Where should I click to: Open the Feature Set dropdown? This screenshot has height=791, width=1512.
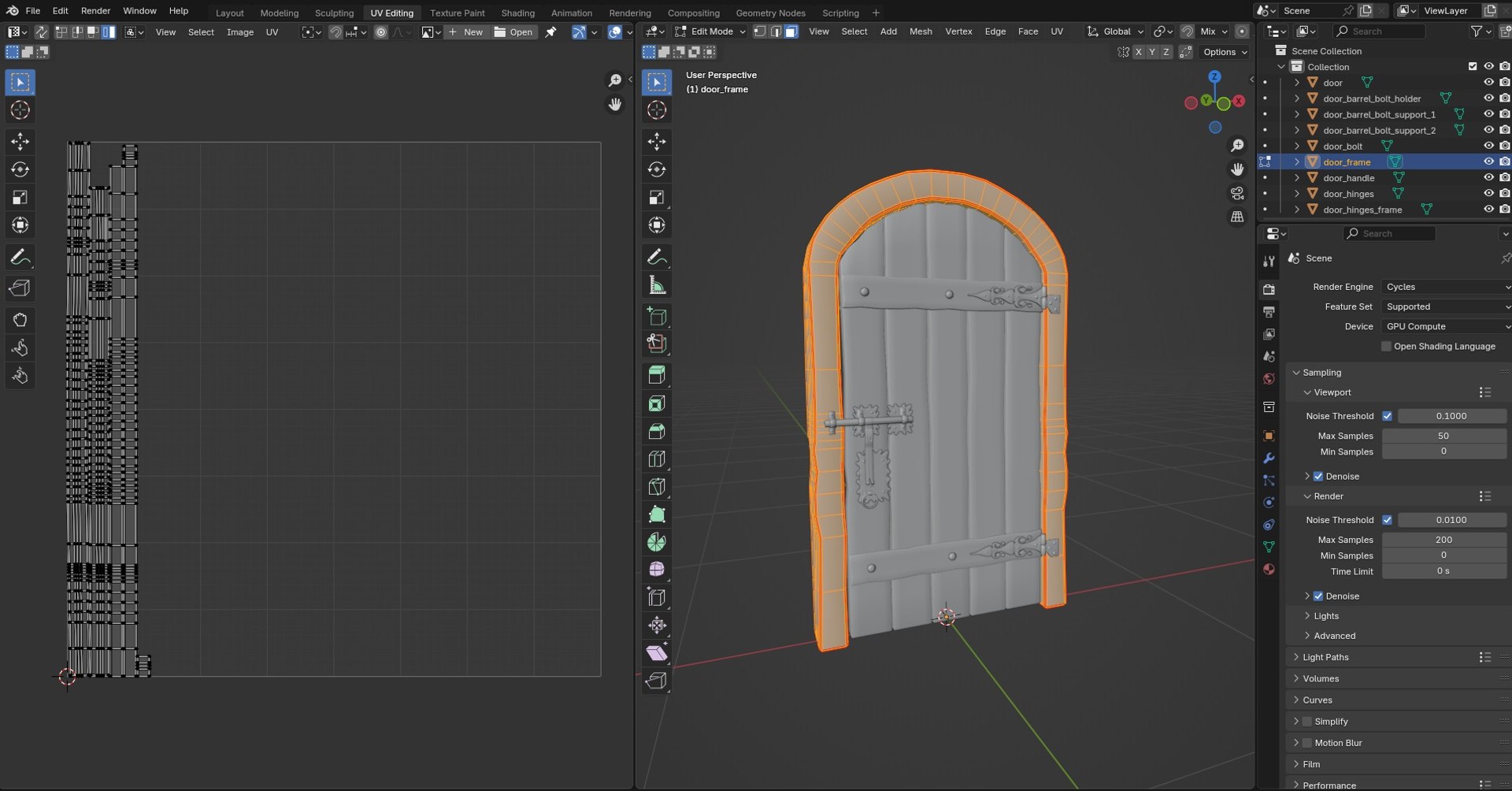pyautogui.click(x=1447, y=306)
